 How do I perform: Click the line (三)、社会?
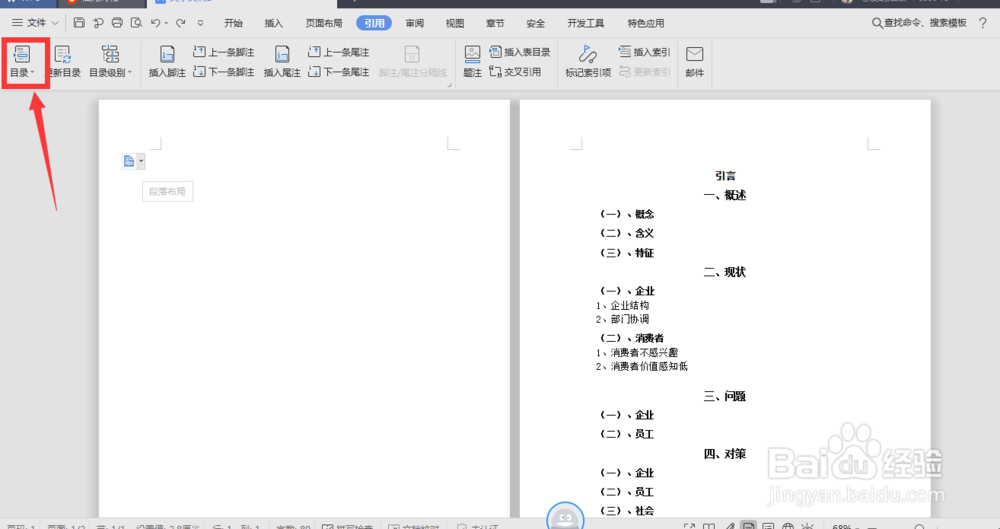click(x=627, y=510)
